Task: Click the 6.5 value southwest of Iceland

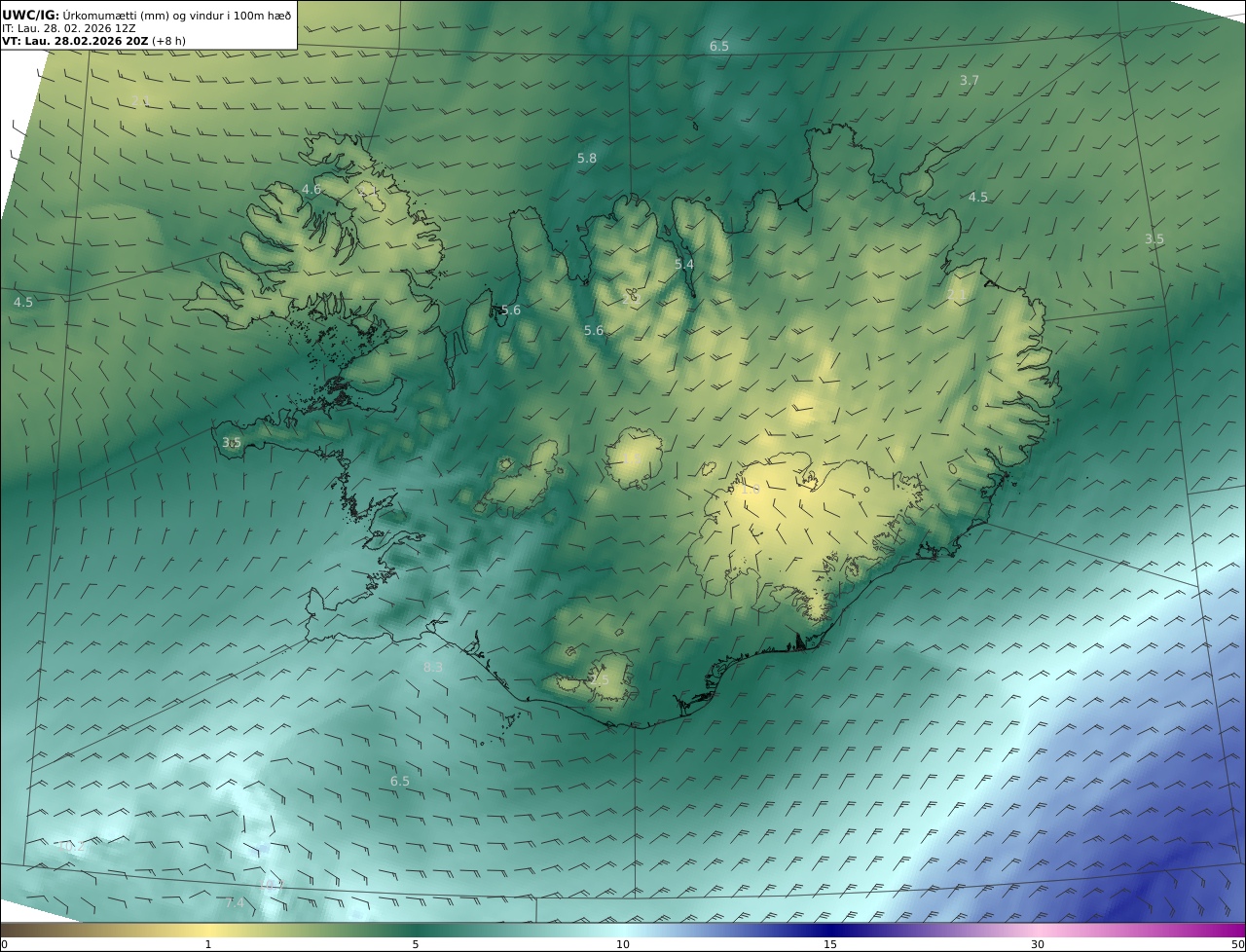Action: pyautogui.click(x=400, y=781)
